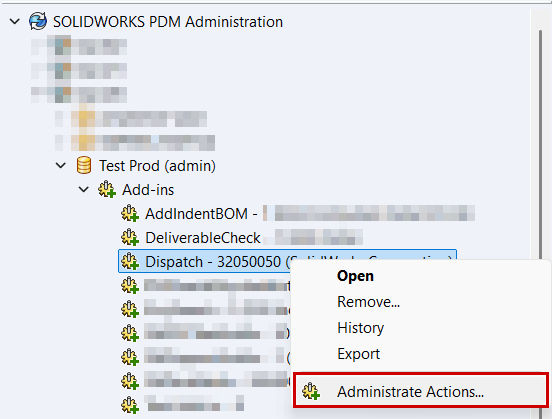Viewport: 552px width, 419px height.
Task: Choose Administrate Actions... menu entry
Action: coord(421,391)
